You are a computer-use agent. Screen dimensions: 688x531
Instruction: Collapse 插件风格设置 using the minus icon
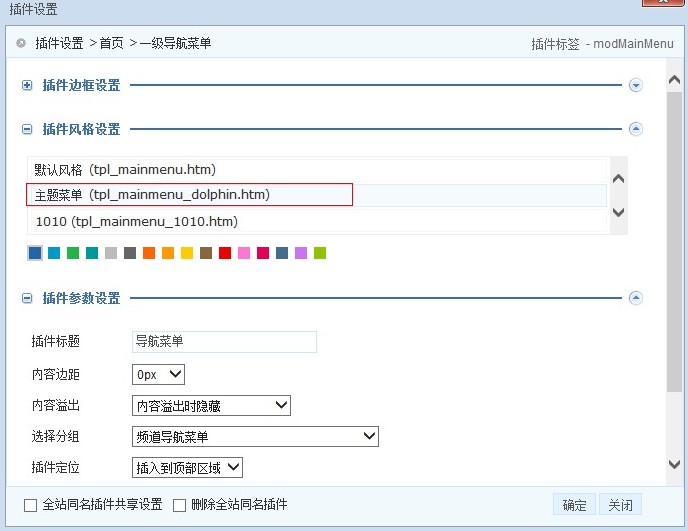(27, 129)
